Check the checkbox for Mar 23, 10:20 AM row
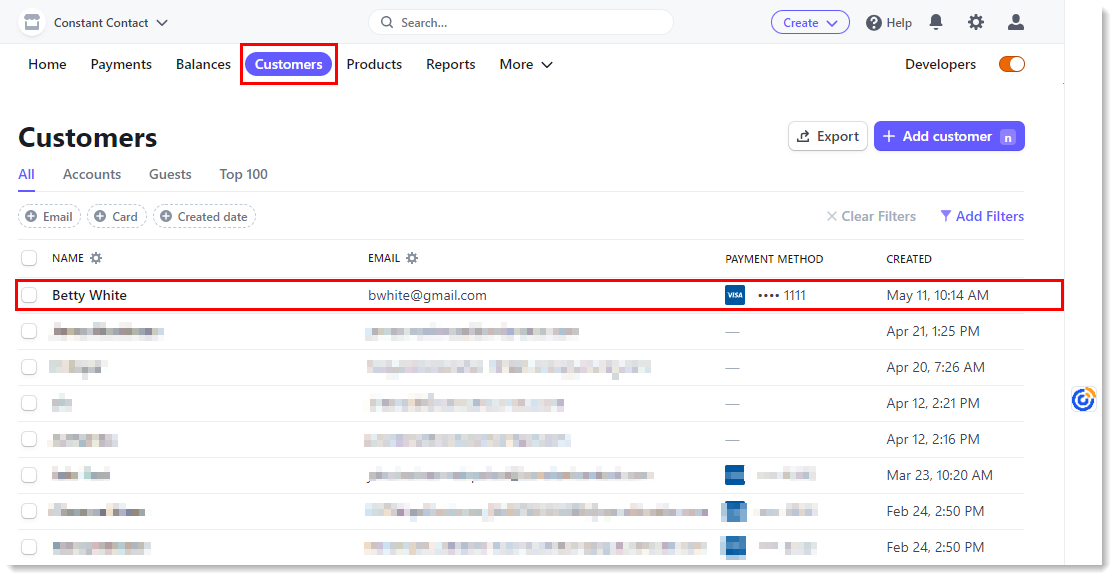Image resolution: width=1117 pixels, height=580 pixels. tap(29, 475)
